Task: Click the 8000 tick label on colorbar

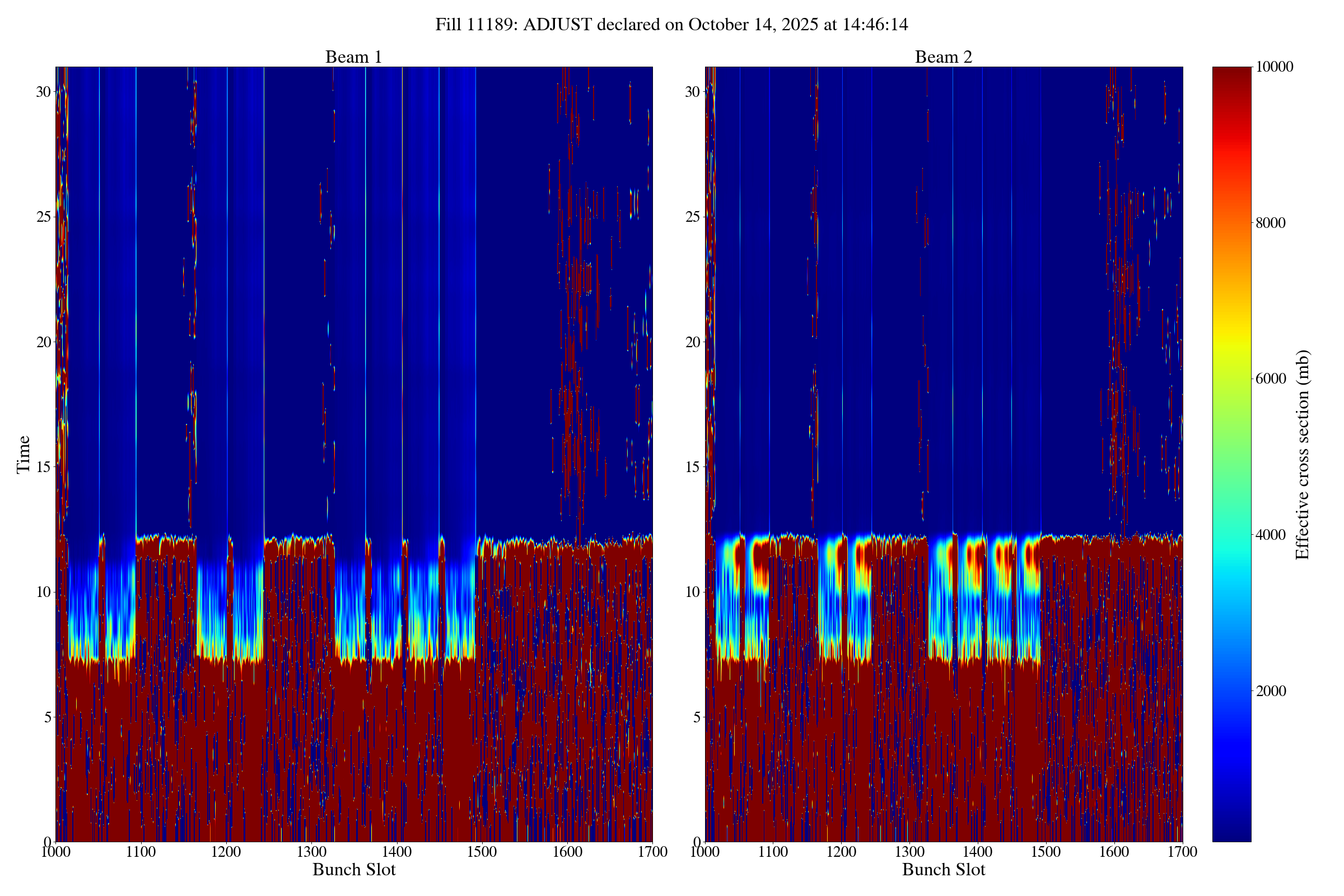Action: click(1270, 223)
